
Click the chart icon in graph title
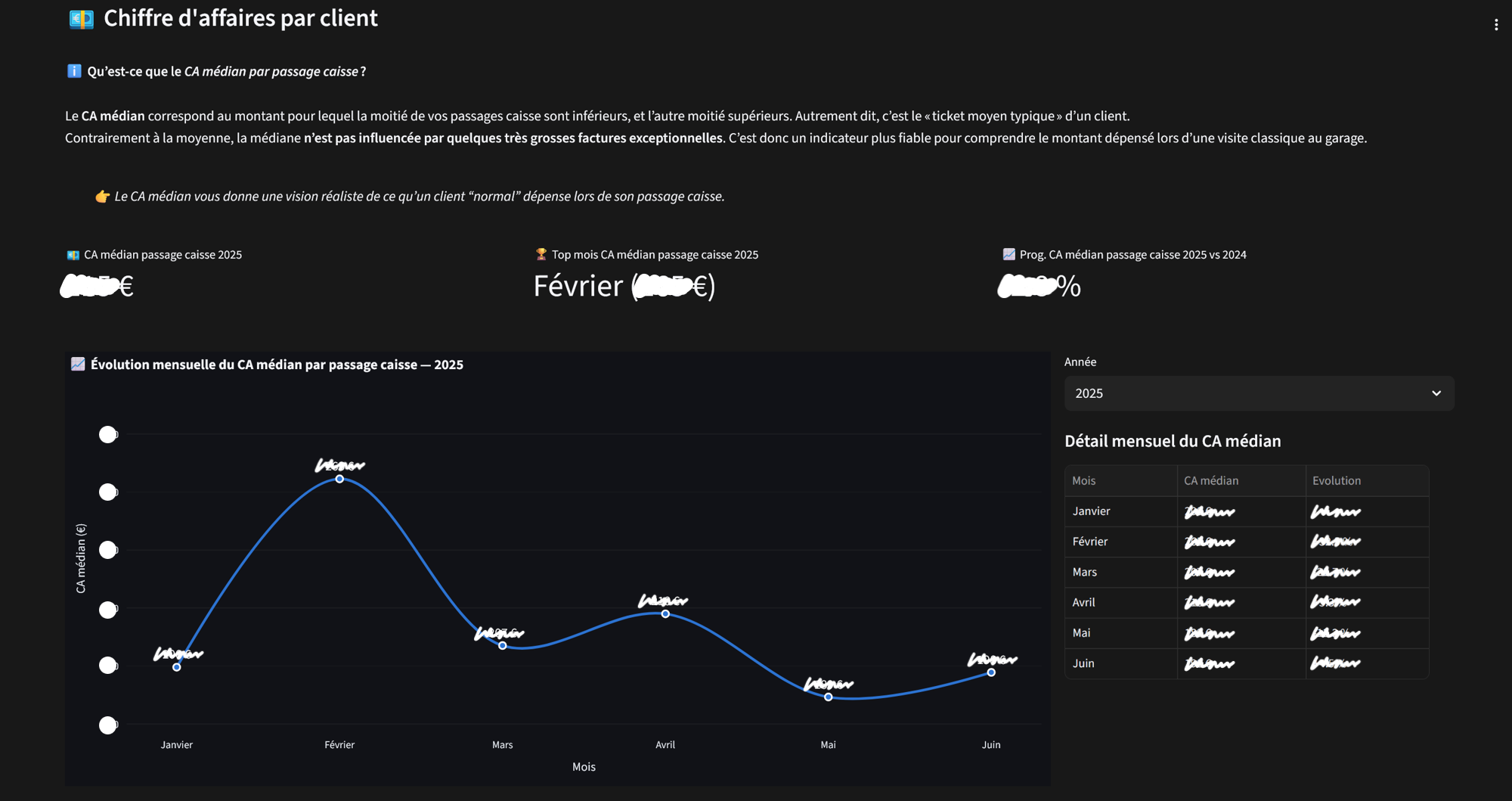coord(78,365)
